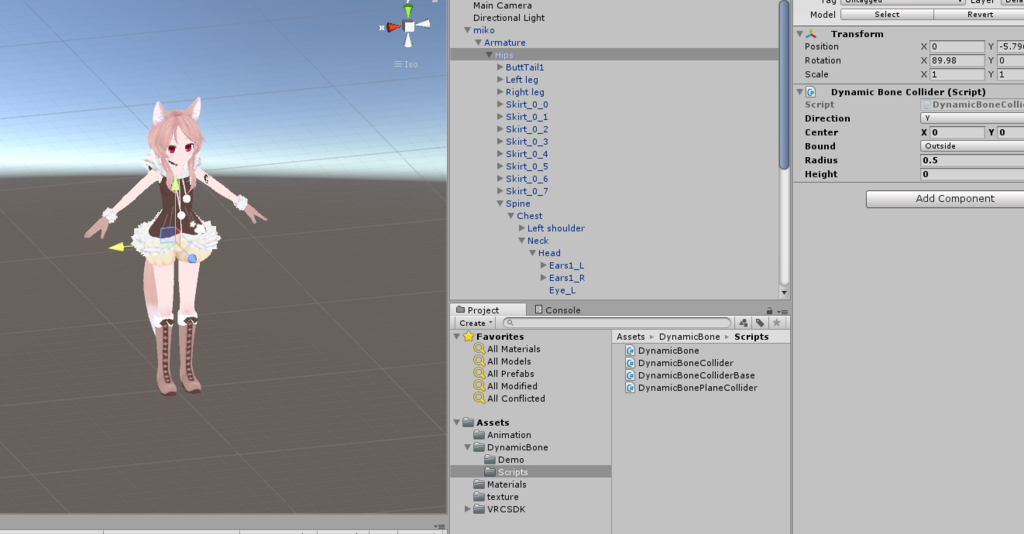1024x534 pixels.
Task: Click the Animation folder icon
Action: click(479, 435)
